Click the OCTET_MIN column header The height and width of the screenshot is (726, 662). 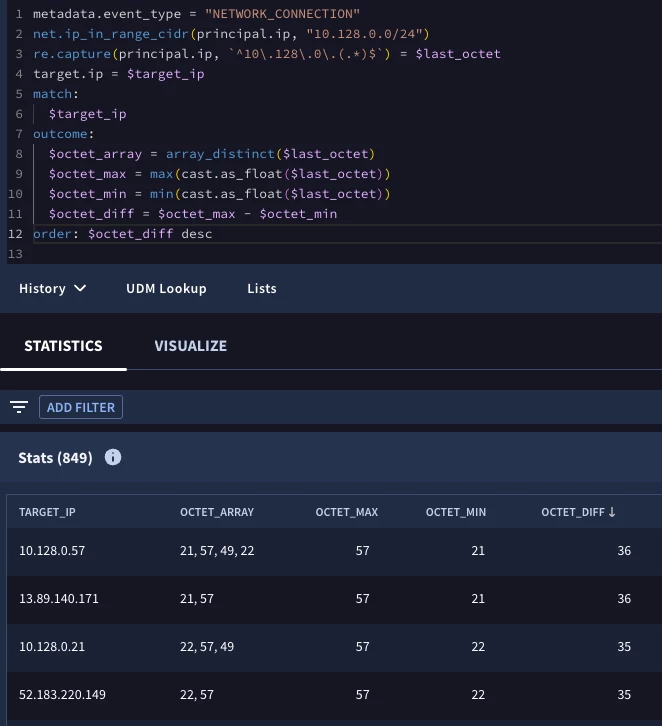[456, 512]
